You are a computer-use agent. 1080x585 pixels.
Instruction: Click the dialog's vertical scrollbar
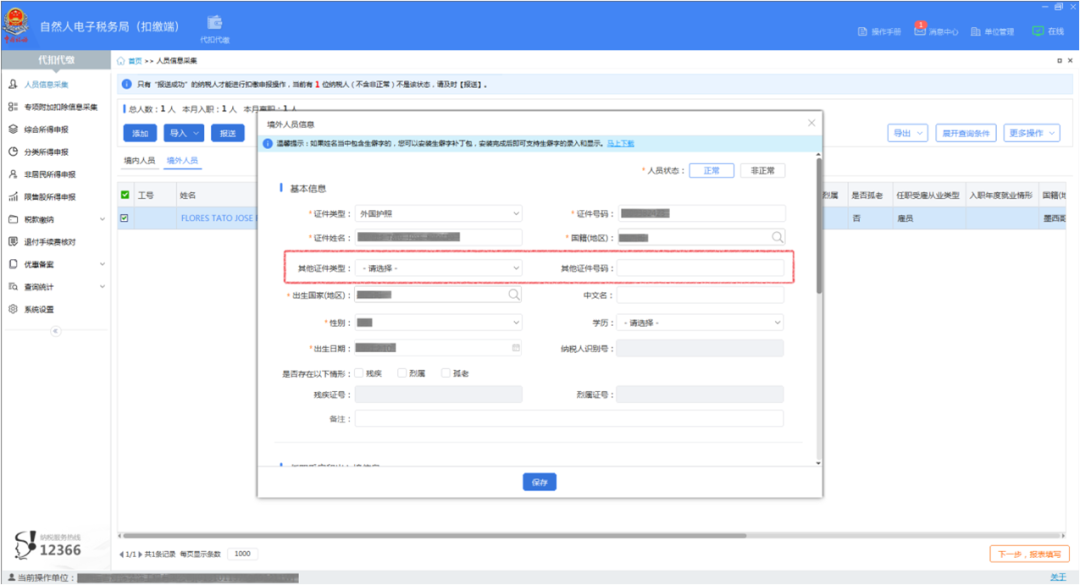tap(818, 227)
